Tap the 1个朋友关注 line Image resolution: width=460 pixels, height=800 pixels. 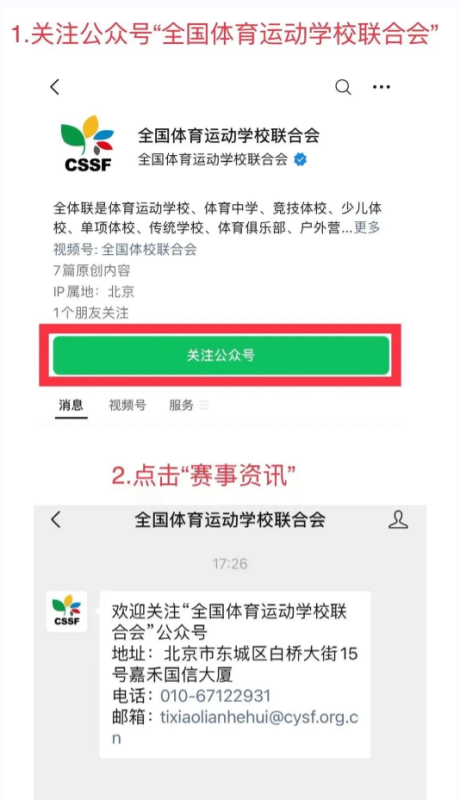tap(91, 313)
